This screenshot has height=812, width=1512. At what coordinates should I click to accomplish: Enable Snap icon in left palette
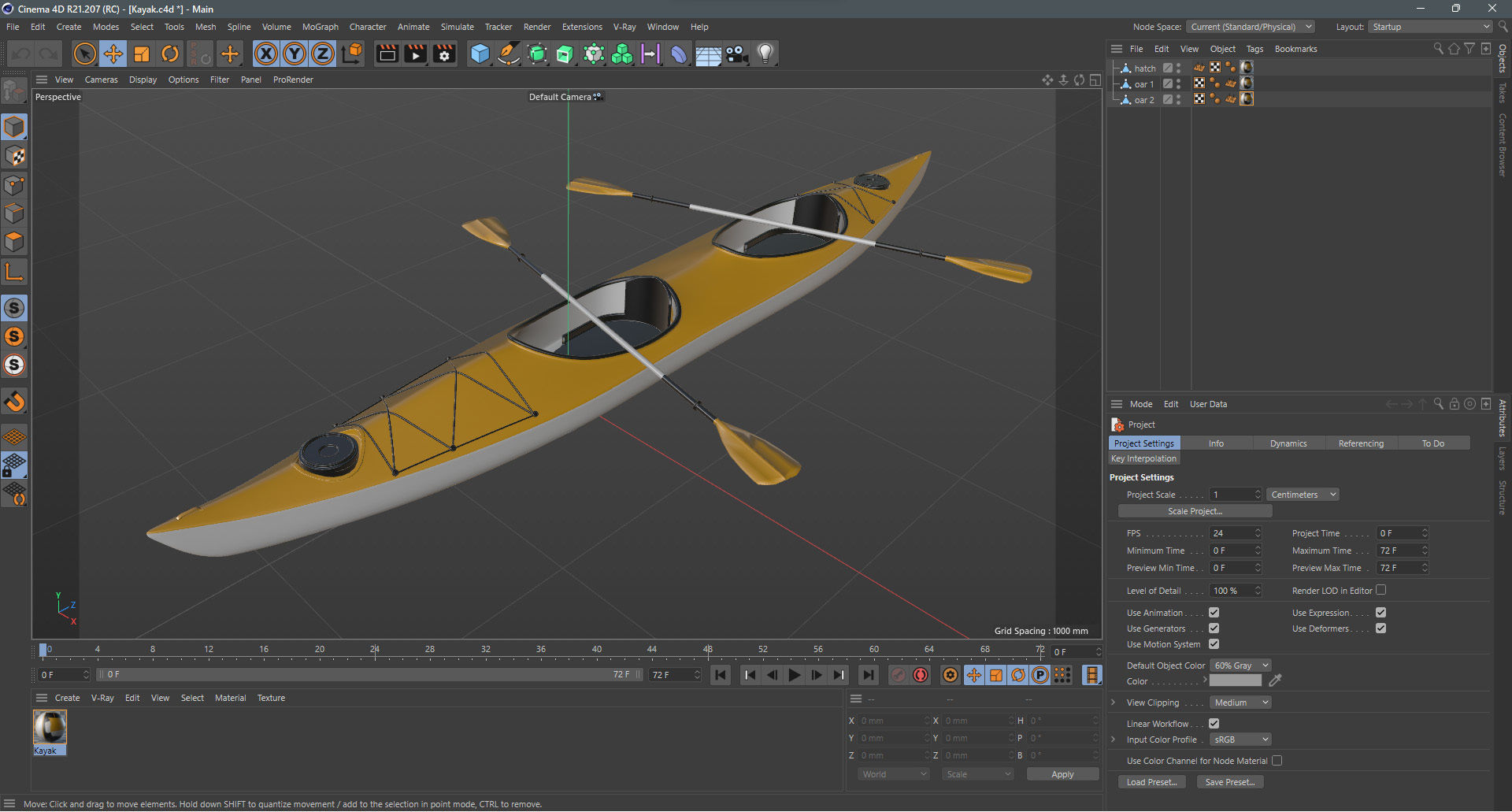coord(14,402)
